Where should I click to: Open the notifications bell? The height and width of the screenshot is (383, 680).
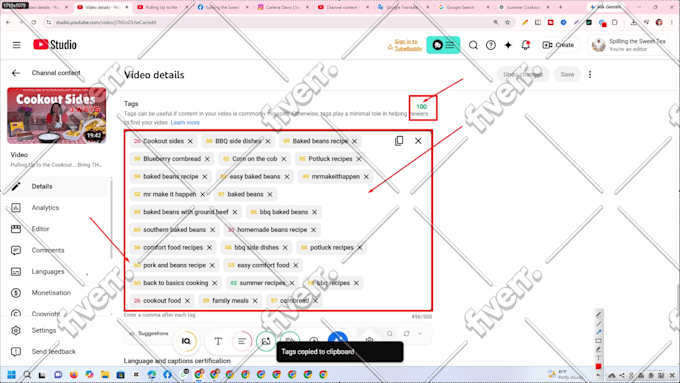[x=525, y=45]
